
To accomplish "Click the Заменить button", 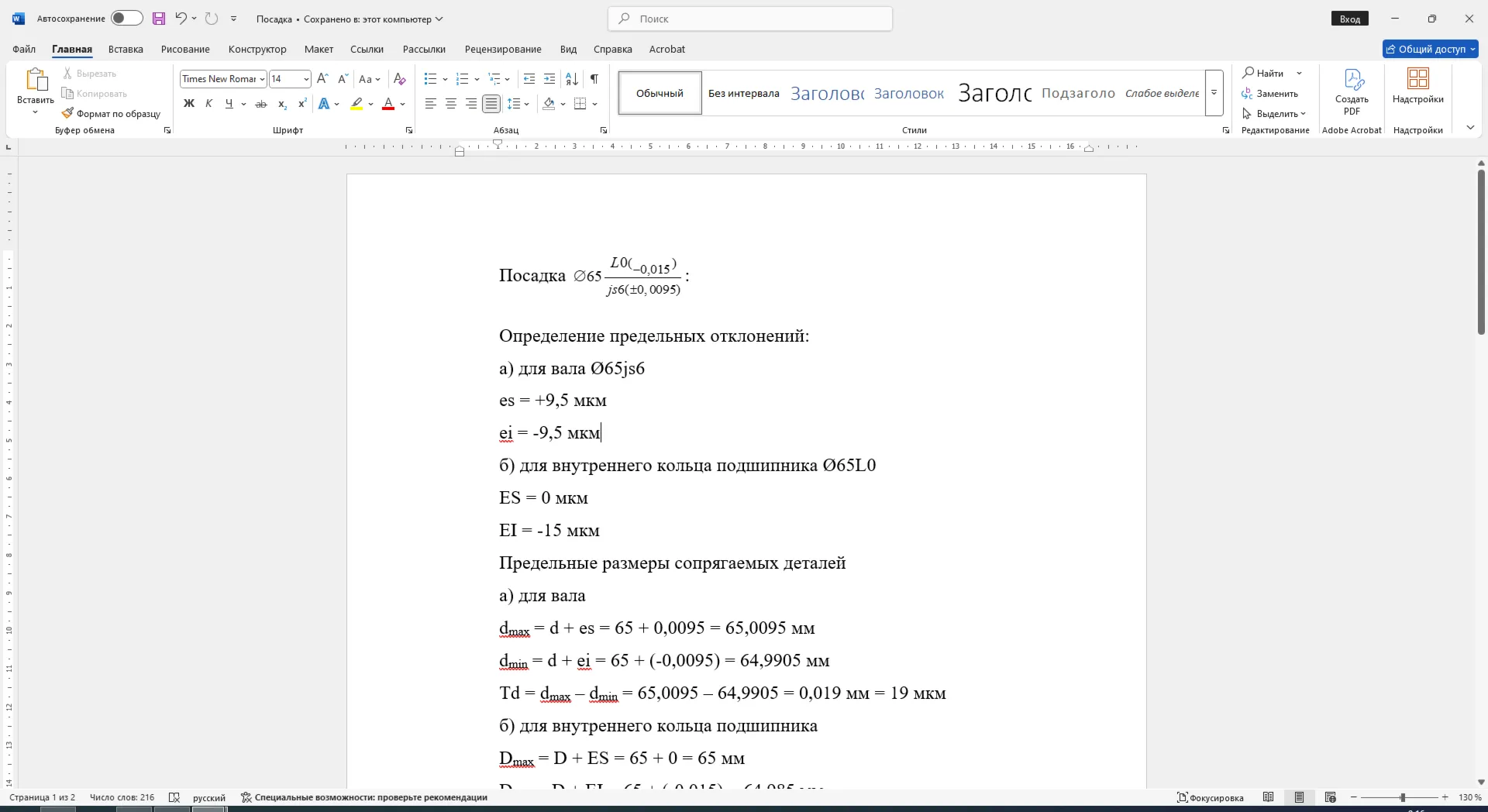I will [x=1270, y=94].
